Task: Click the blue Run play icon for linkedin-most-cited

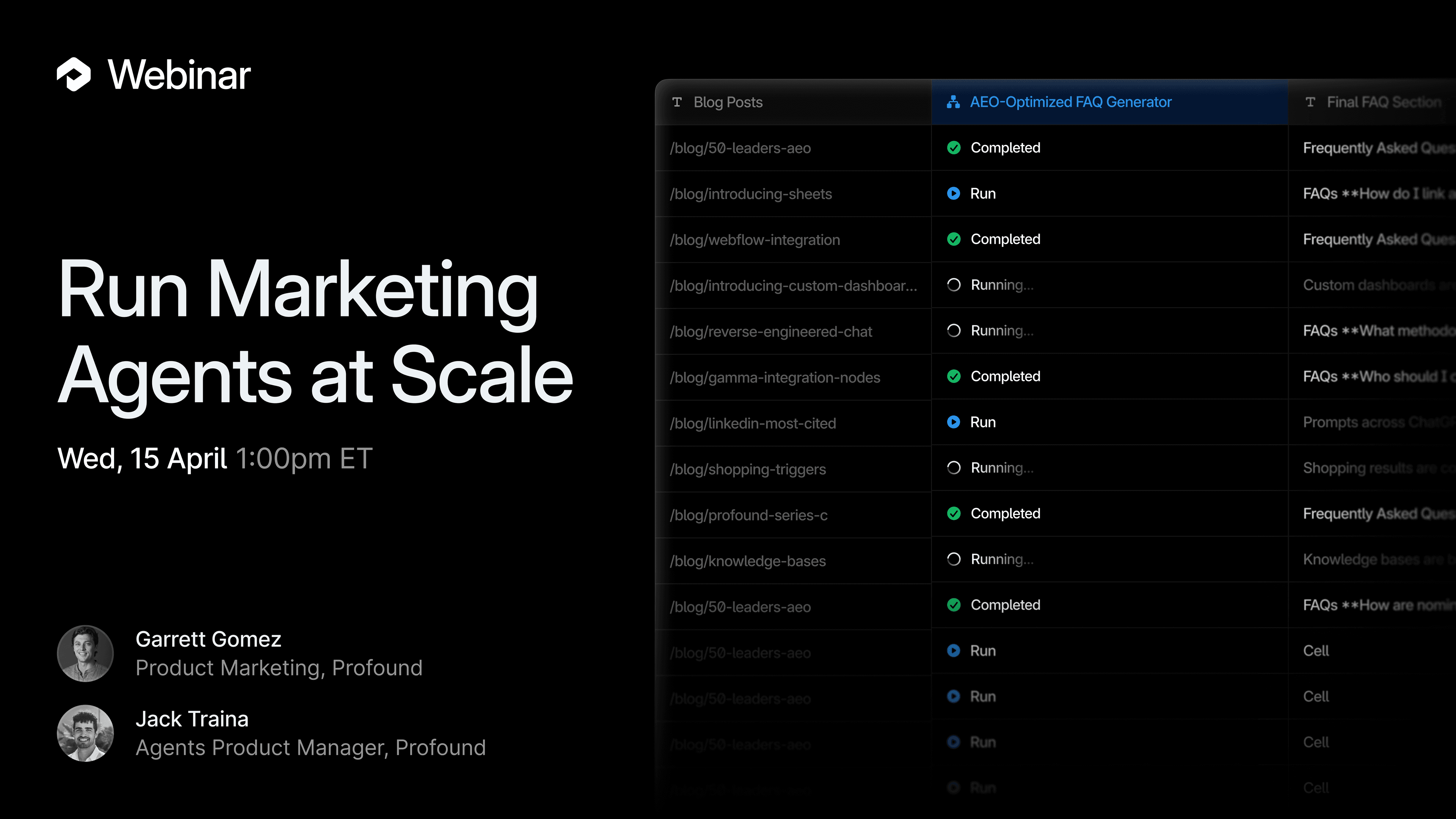Action: pyautogui.click(x=954, y=422)
